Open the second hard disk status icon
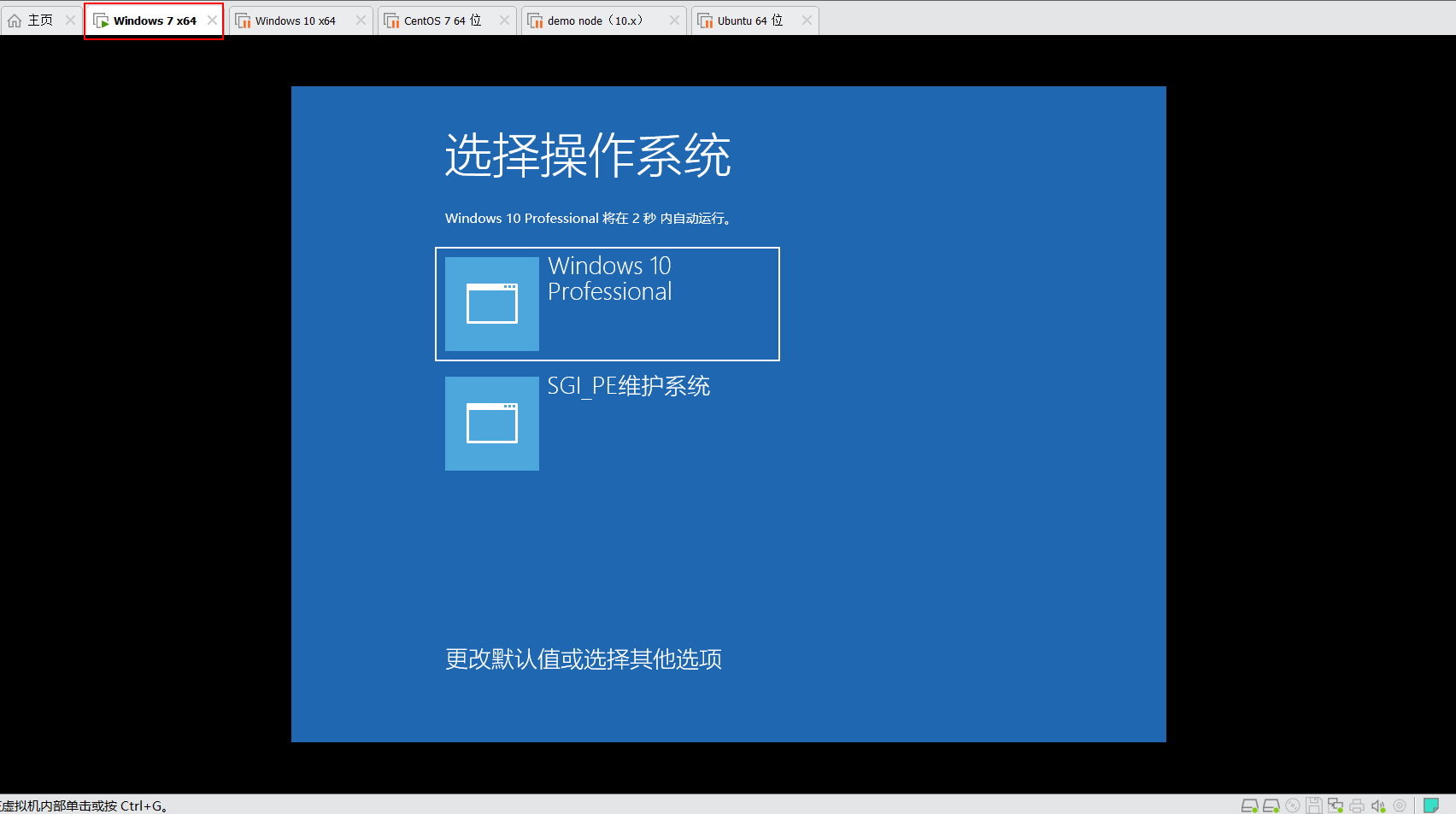Viewport: 1456px width, 814px height. [x=1271, y=805]
